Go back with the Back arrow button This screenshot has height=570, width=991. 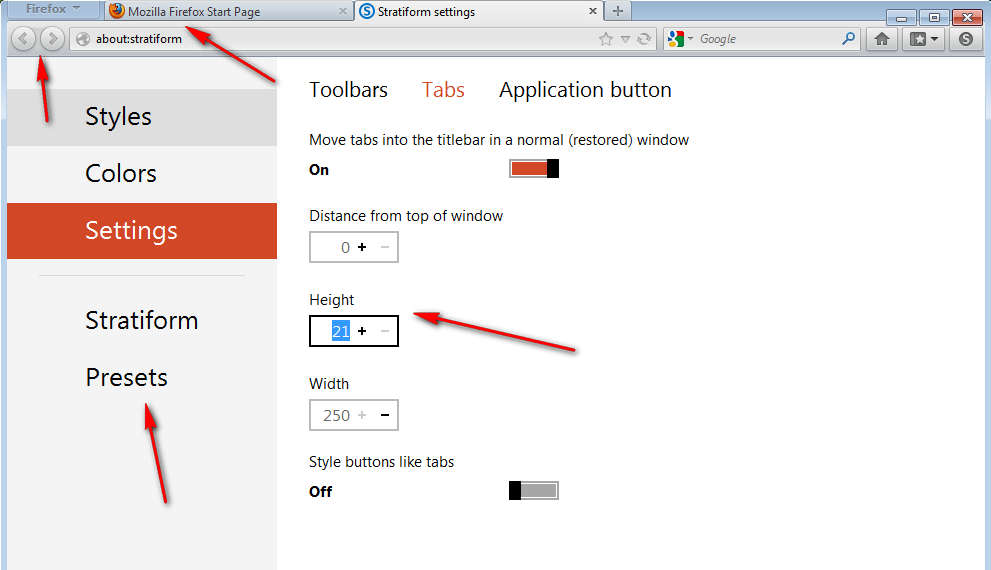[x=23, y=39]
